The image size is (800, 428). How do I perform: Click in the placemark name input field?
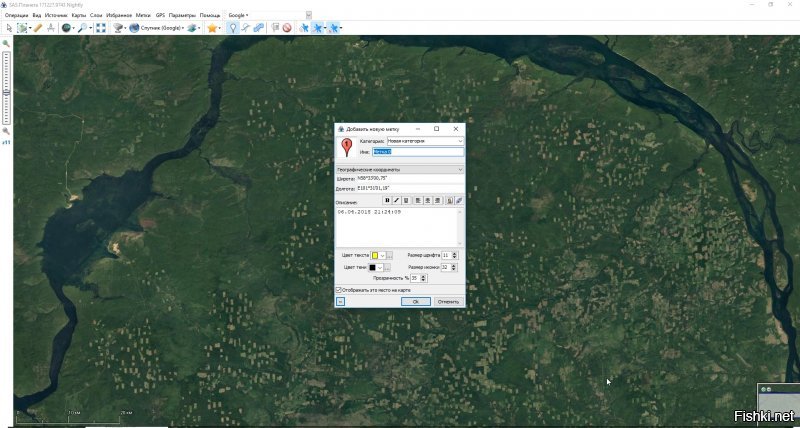(x=418, y=152)
